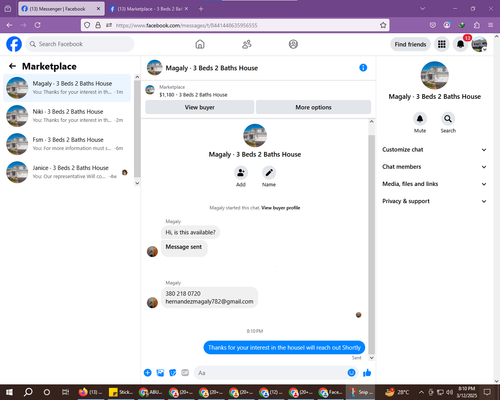Image resolution: width=500 pixels, height=400 pixels.
Task: Open Windows Start menu
Action: tap(9, 392)
